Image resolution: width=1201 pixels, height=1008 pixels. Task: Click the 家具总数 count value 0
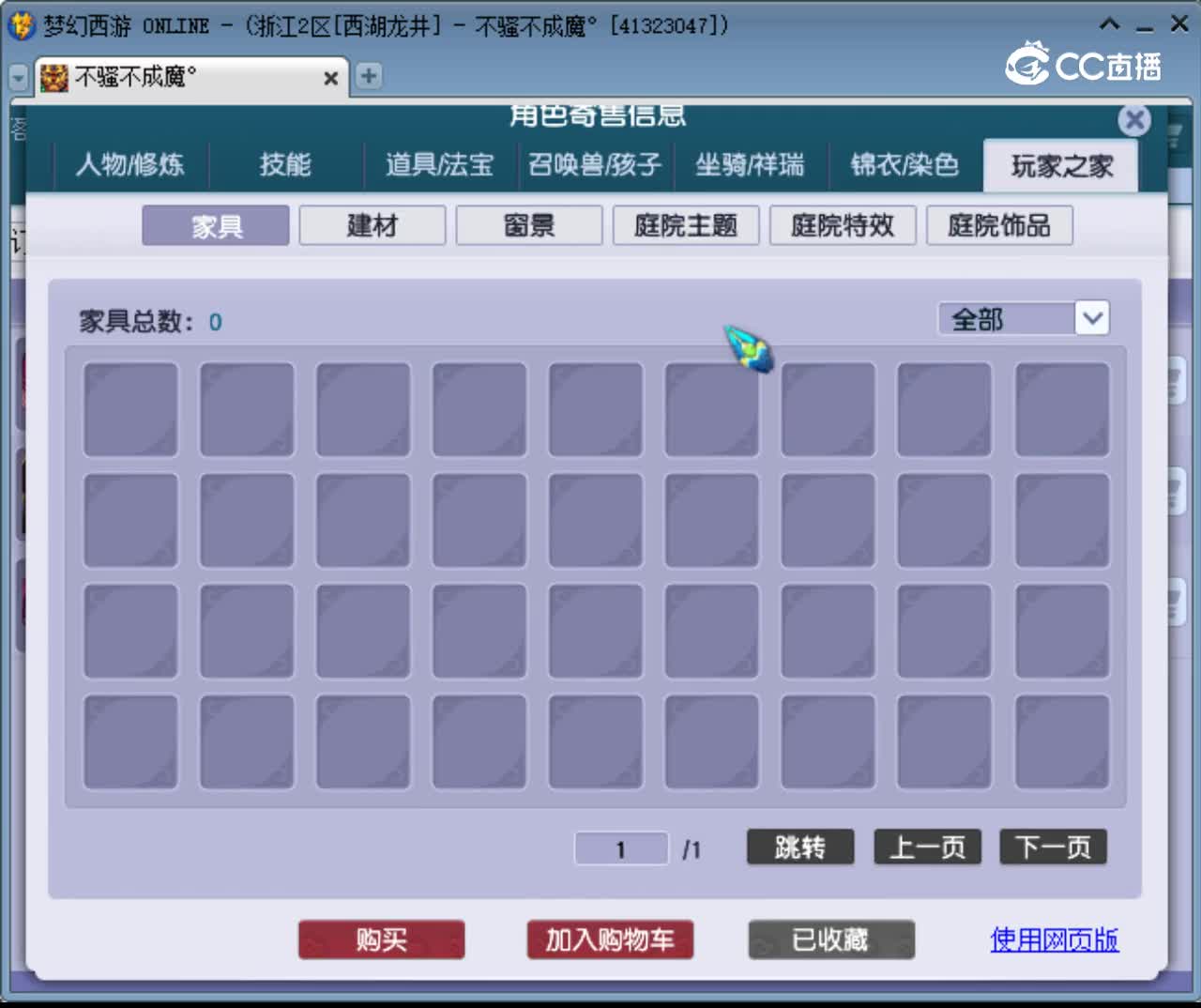(215, 322)
